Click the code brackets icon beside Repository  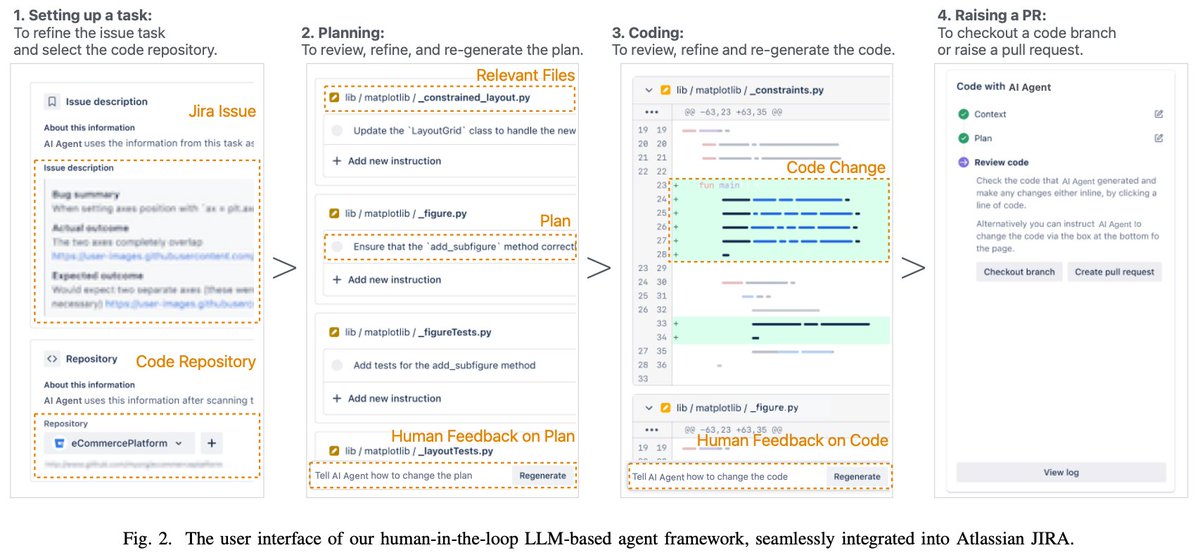[x=50, y=358]
